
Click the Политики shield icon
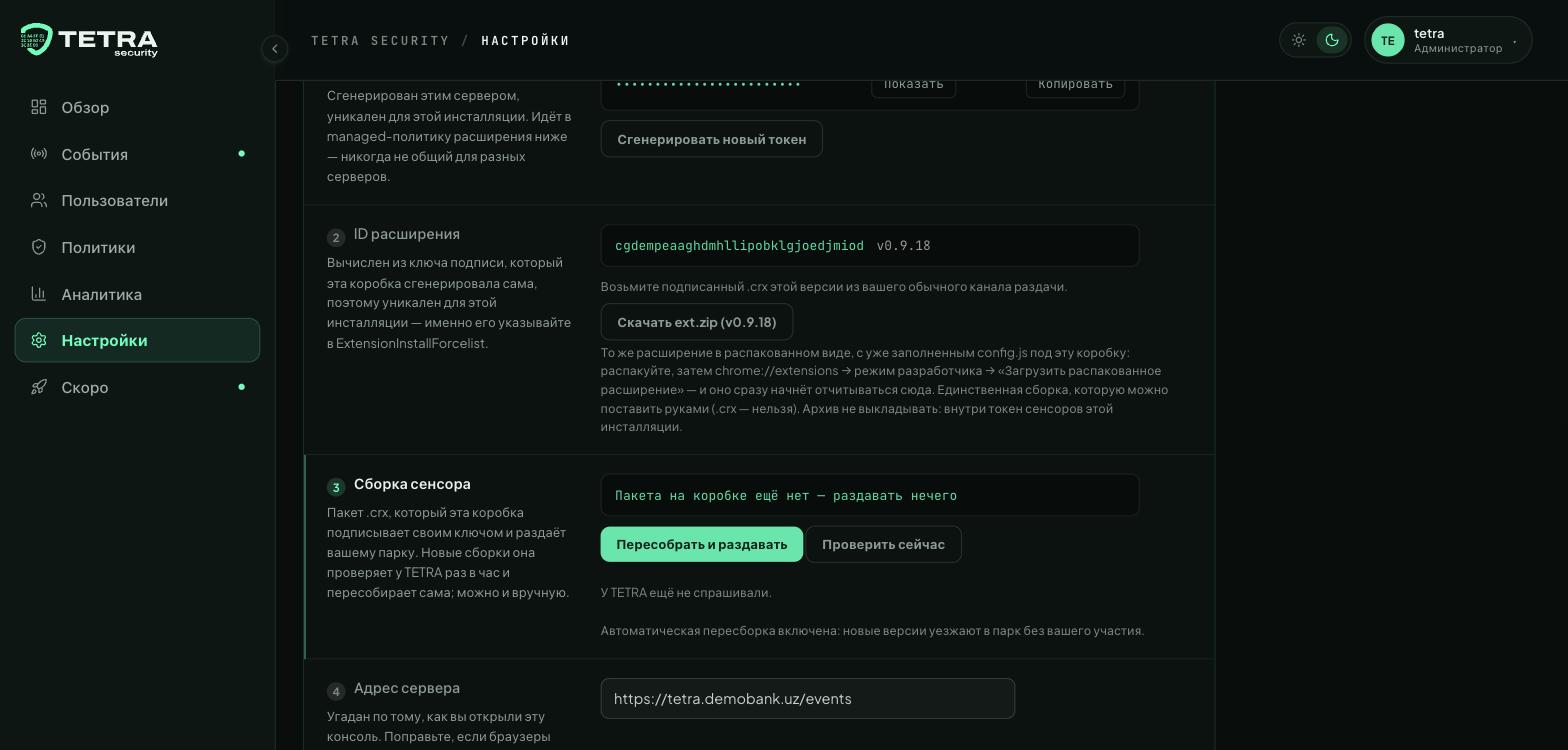tap(39, 247)
